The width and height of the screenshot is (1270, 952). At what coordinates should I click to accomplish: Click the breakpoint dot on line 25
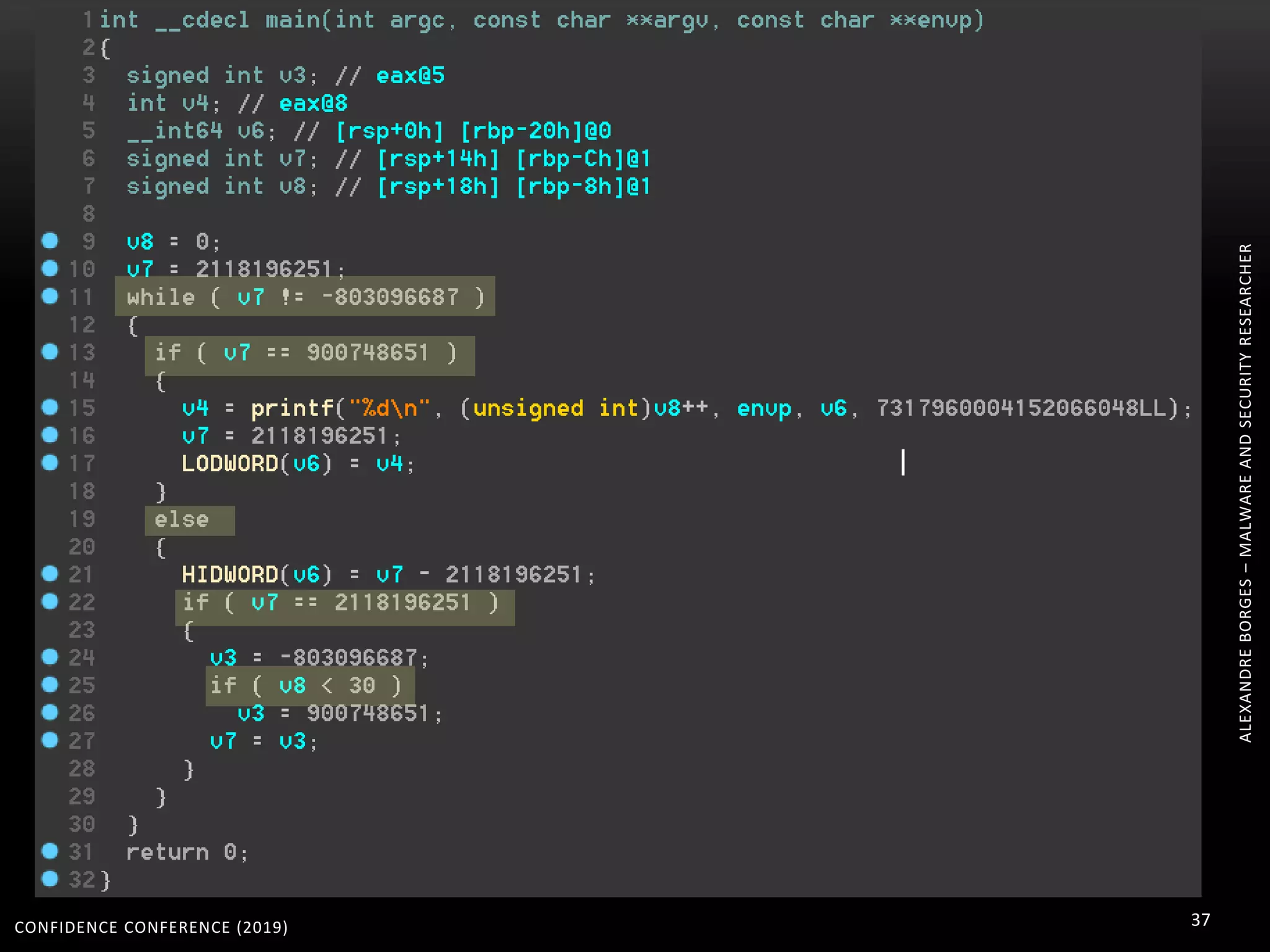(50, 684)
